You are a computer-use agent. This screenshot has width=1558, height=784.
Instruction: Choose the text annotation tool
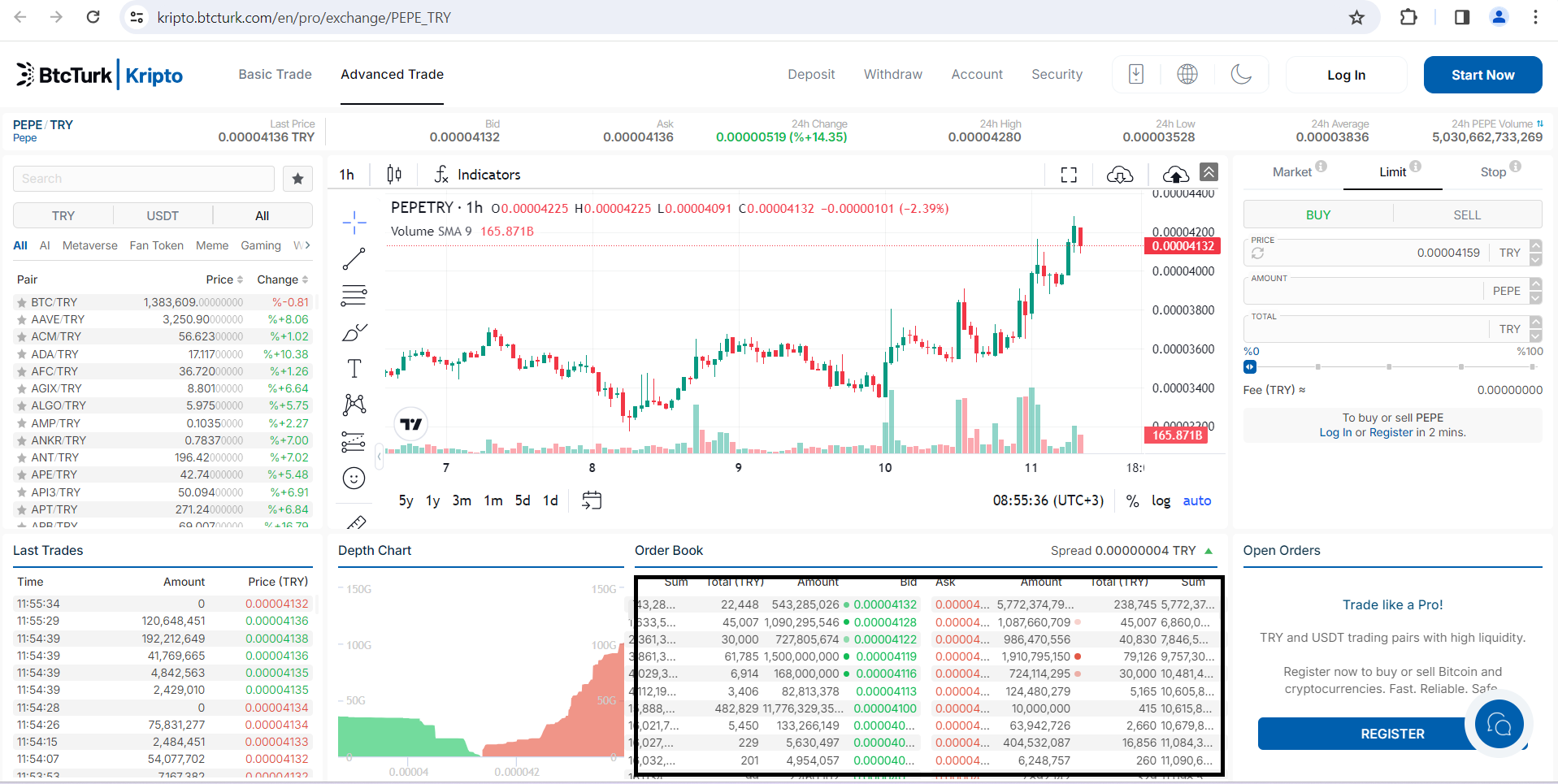(x=354, y=368)
